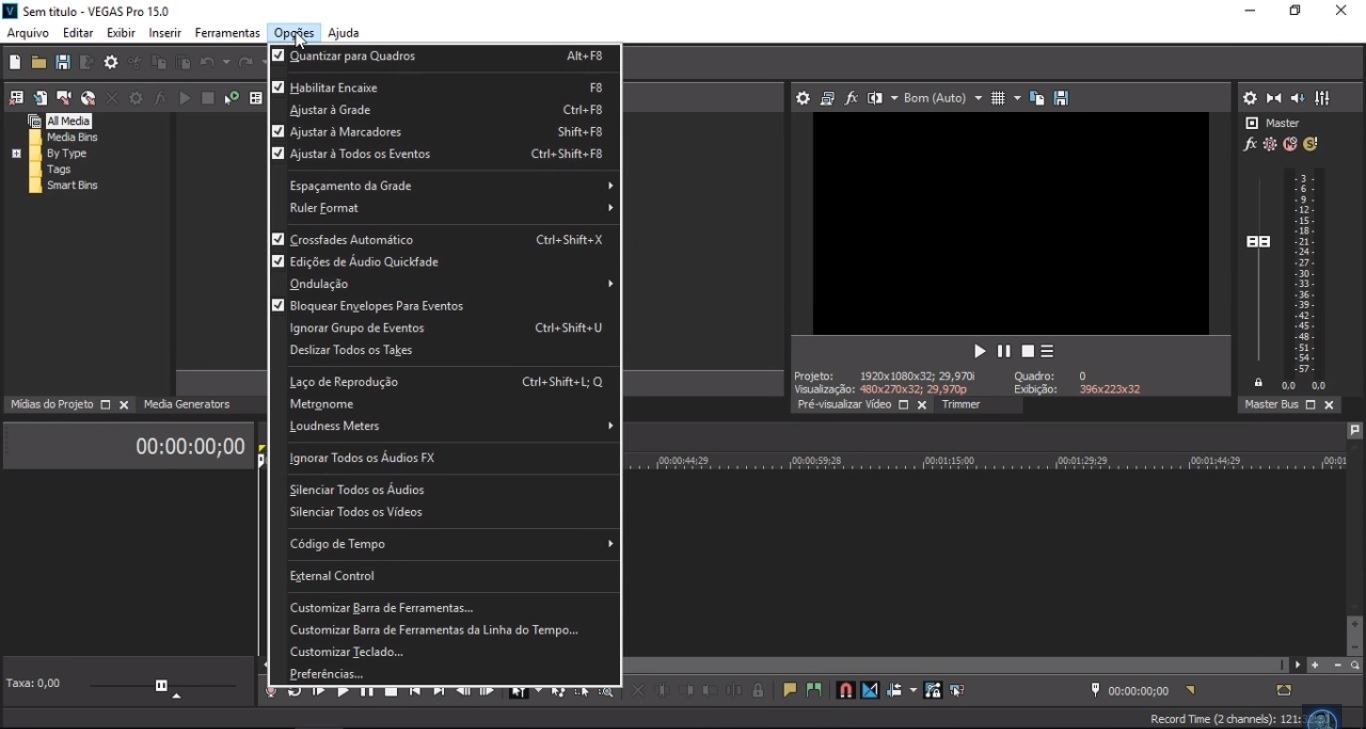The image size is (1366, 729).
Task: Toggle Edições de Áudio Quickfade
Action: pyautogui.click(x=445, y=262)
